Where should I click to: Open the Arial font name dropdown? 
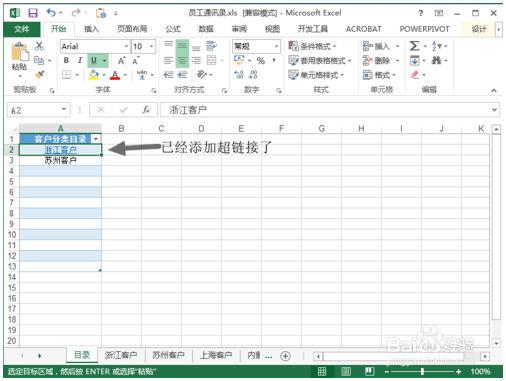[126, 46]
